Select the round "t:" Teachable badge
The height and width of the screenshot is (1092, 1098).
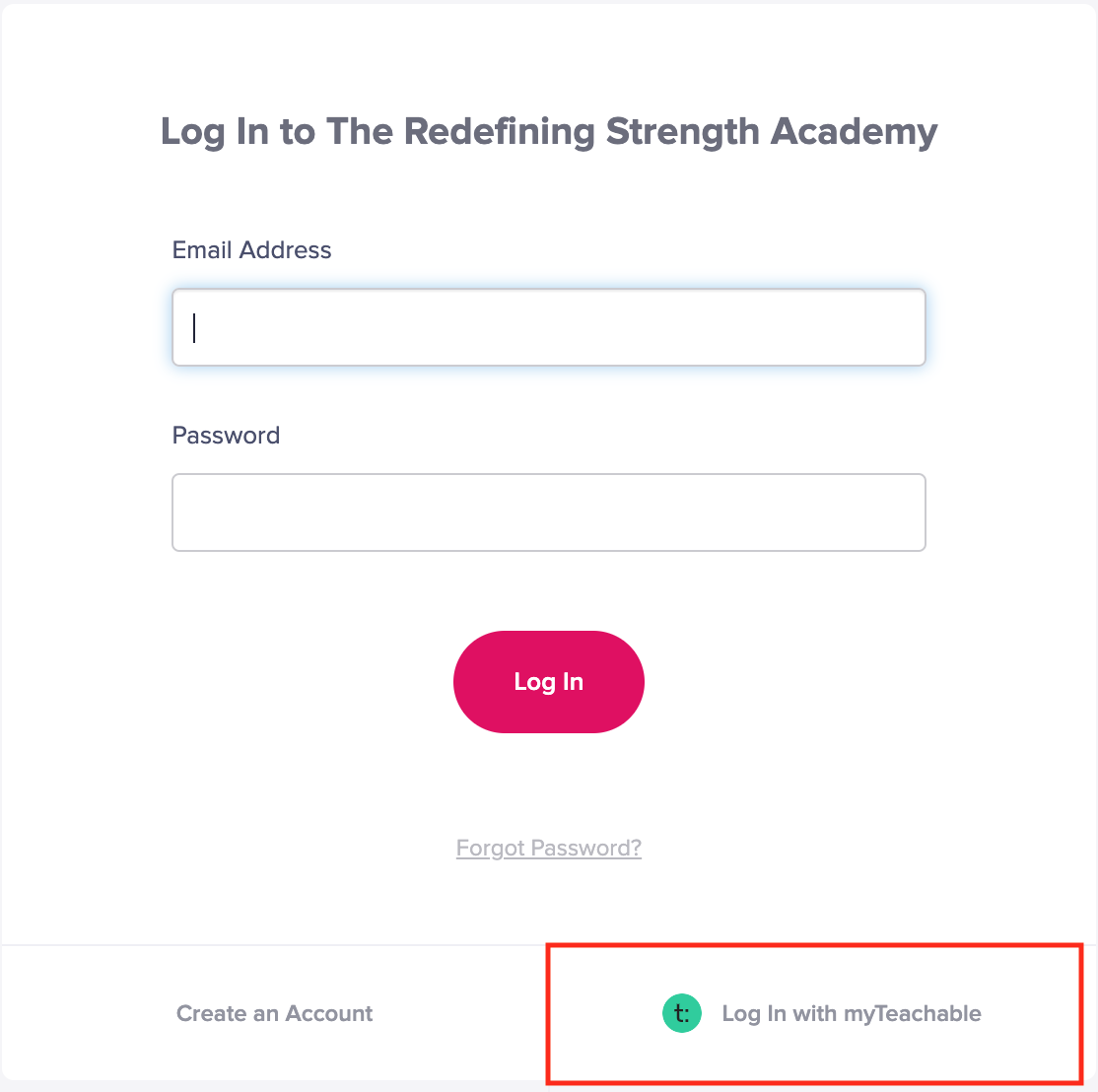(x=681, y=1013)
